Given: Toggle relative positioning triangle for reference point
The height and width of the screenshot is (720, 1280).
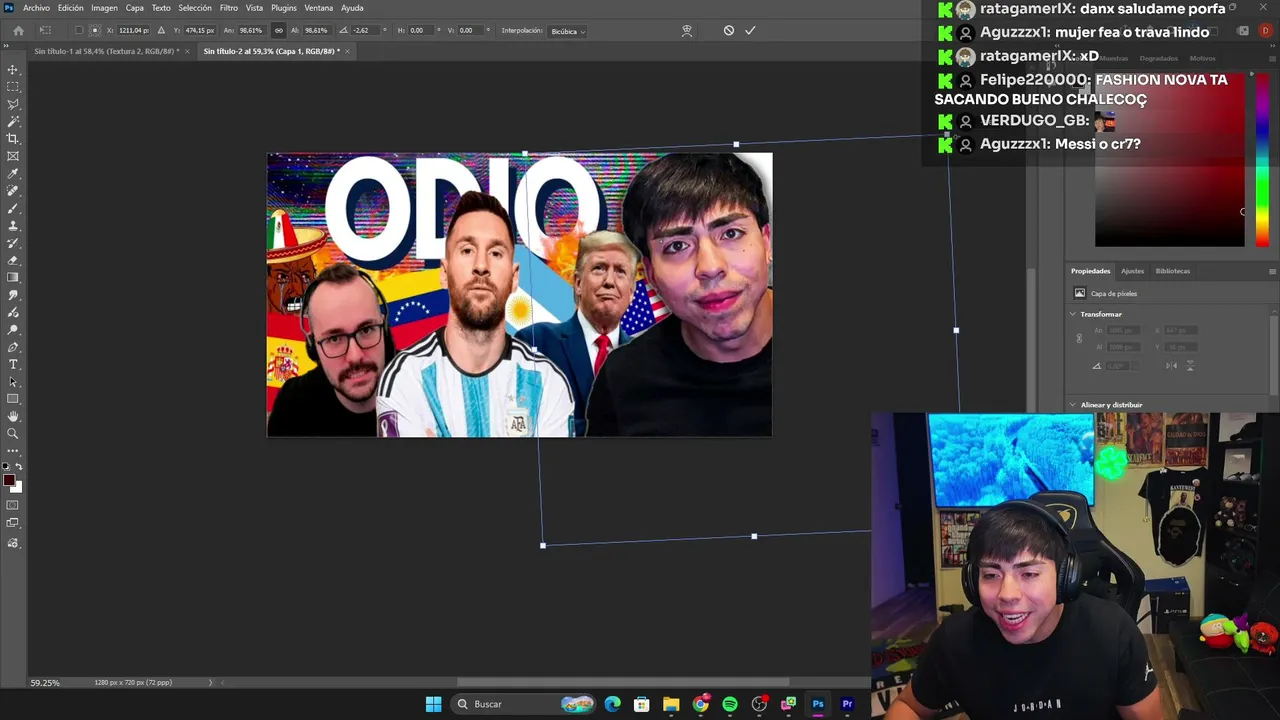Looking at the screenshot, I should click(161, 31).
